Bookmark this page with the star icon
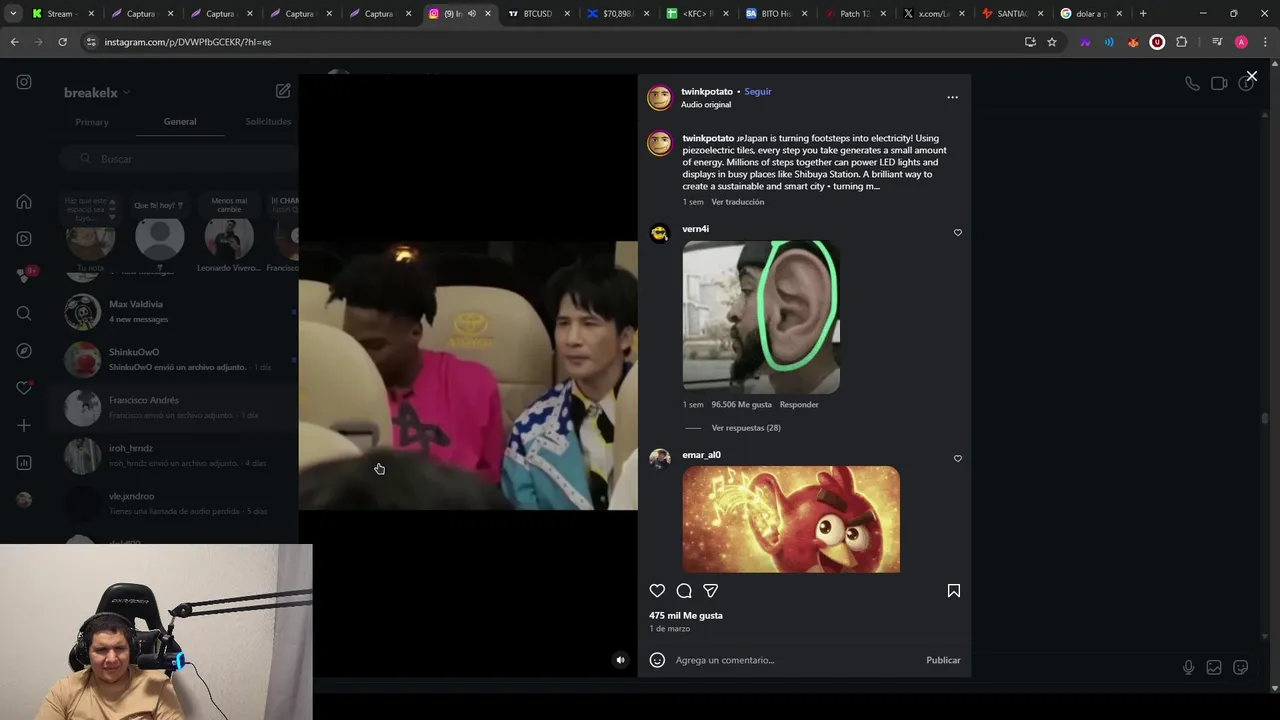 click(1052, 42)
